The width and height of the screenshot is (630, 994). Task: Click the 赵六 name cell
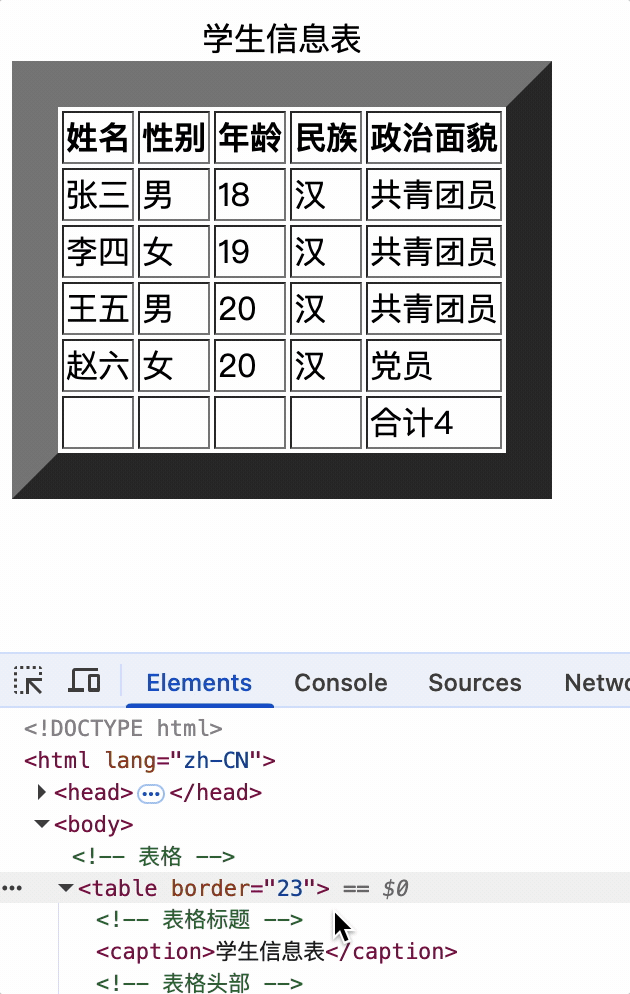point(98,366)
